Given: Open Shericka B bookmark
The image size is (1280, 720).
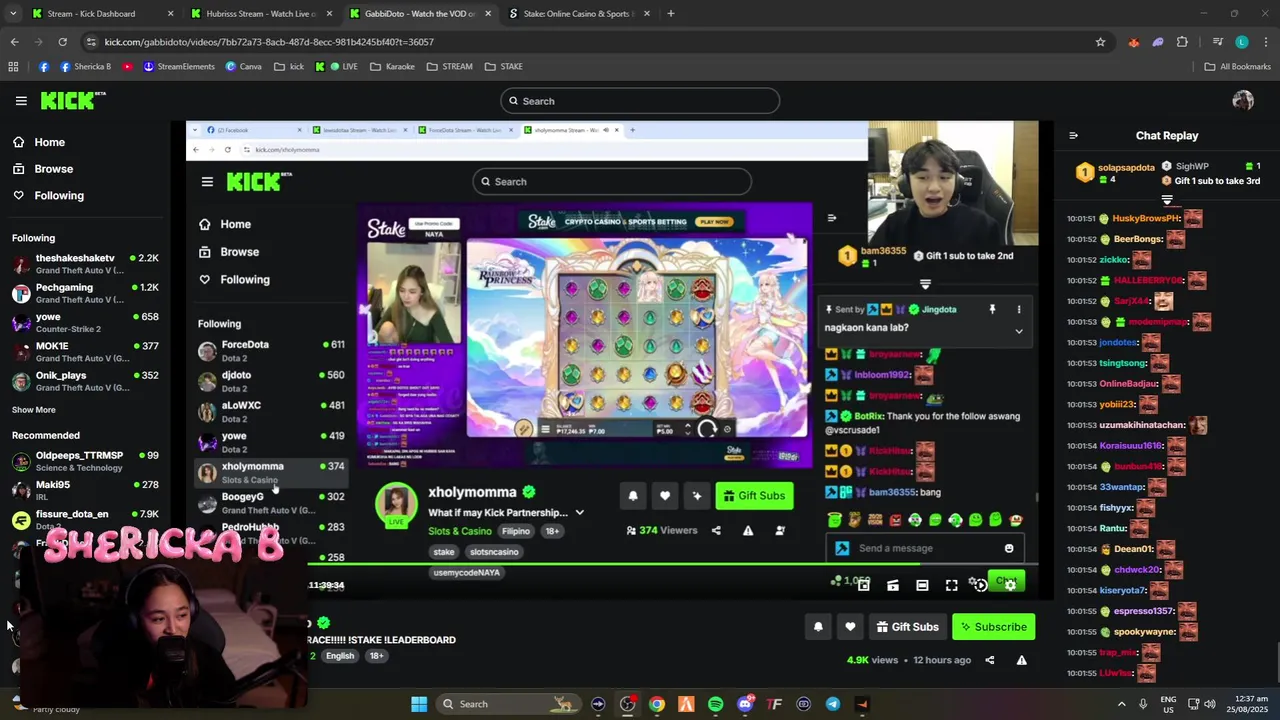Looking at the screenshot, I should point(86,67).
